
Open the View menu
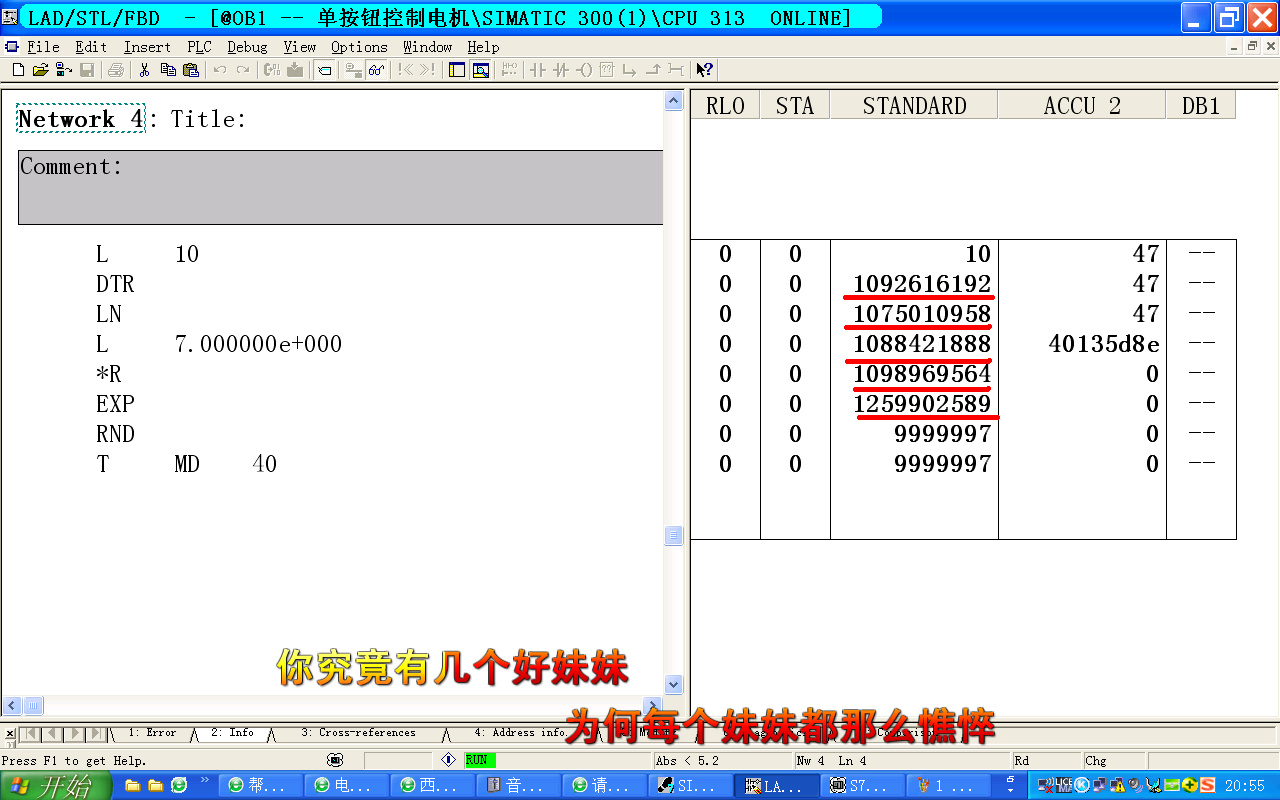tap(299, 47)
